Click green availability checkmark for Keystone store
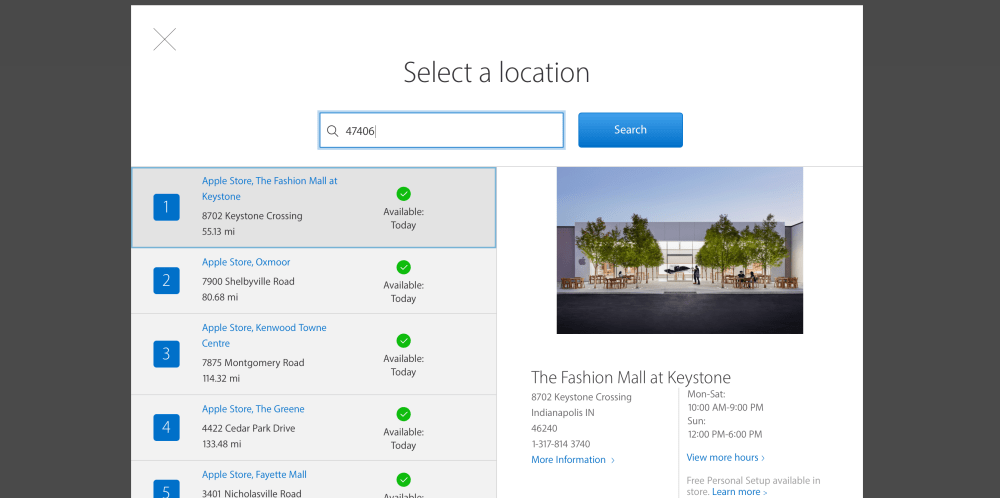This screenshot has width=1000, height=498. [x=403, y=194]
